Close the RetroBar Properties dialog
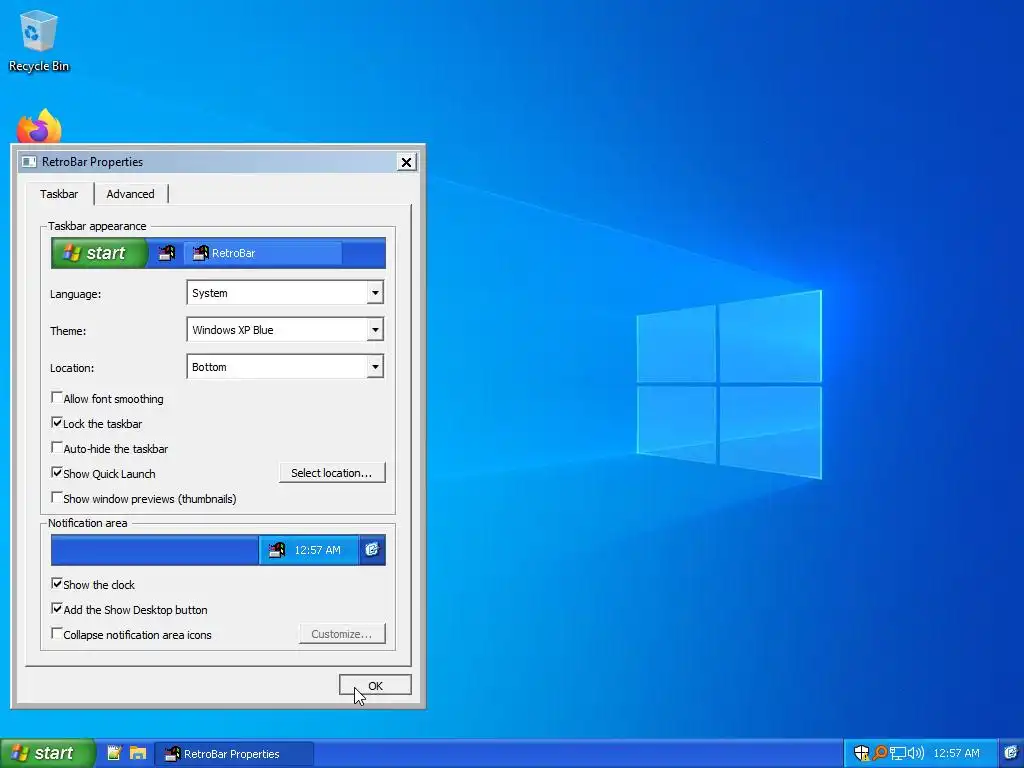The image size is (1024, 768). (406, 162)
